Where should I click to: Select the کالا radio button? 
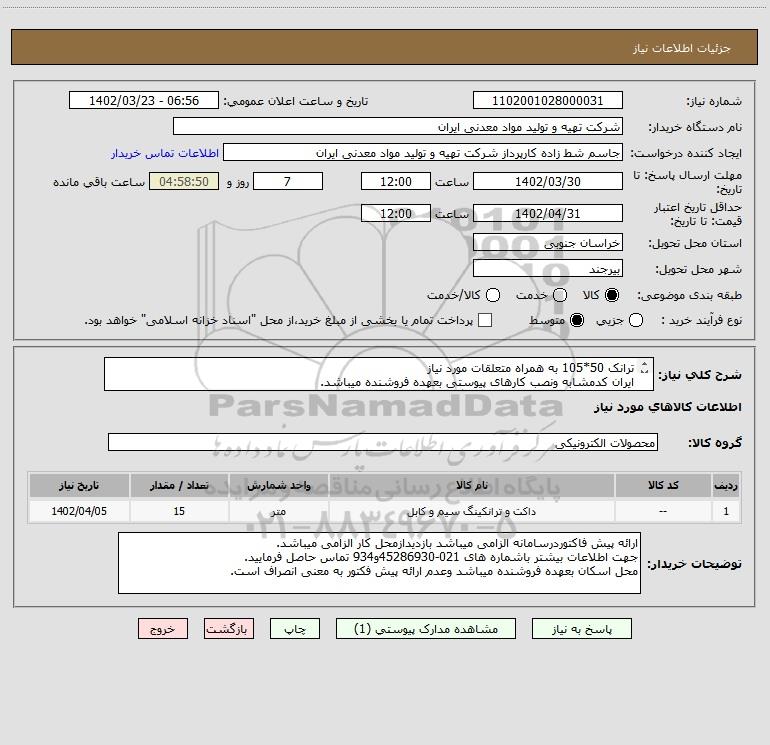point(612,295)
